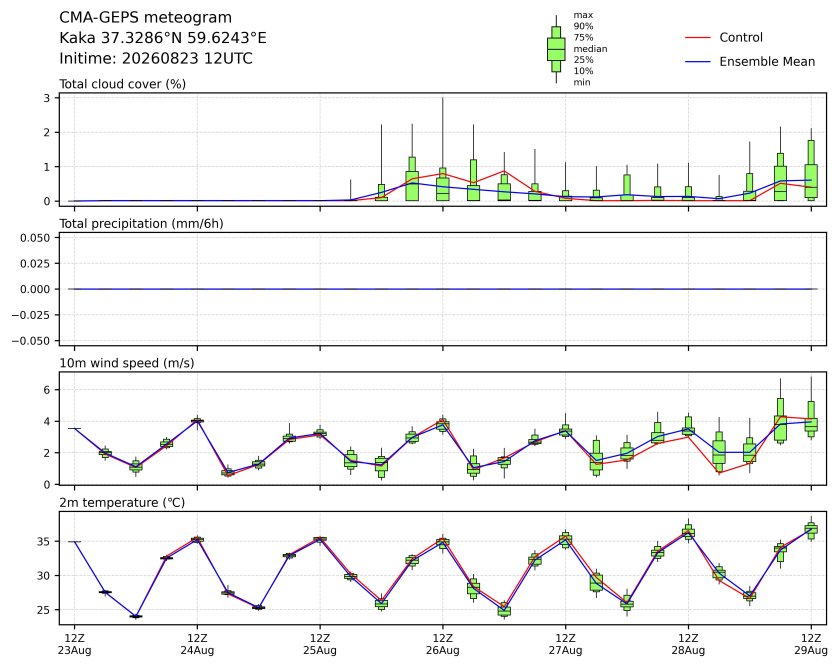This screenshot has height=667, width=839.
Task: Click the Total cloud cover panel title
Action: click(123, 84)
